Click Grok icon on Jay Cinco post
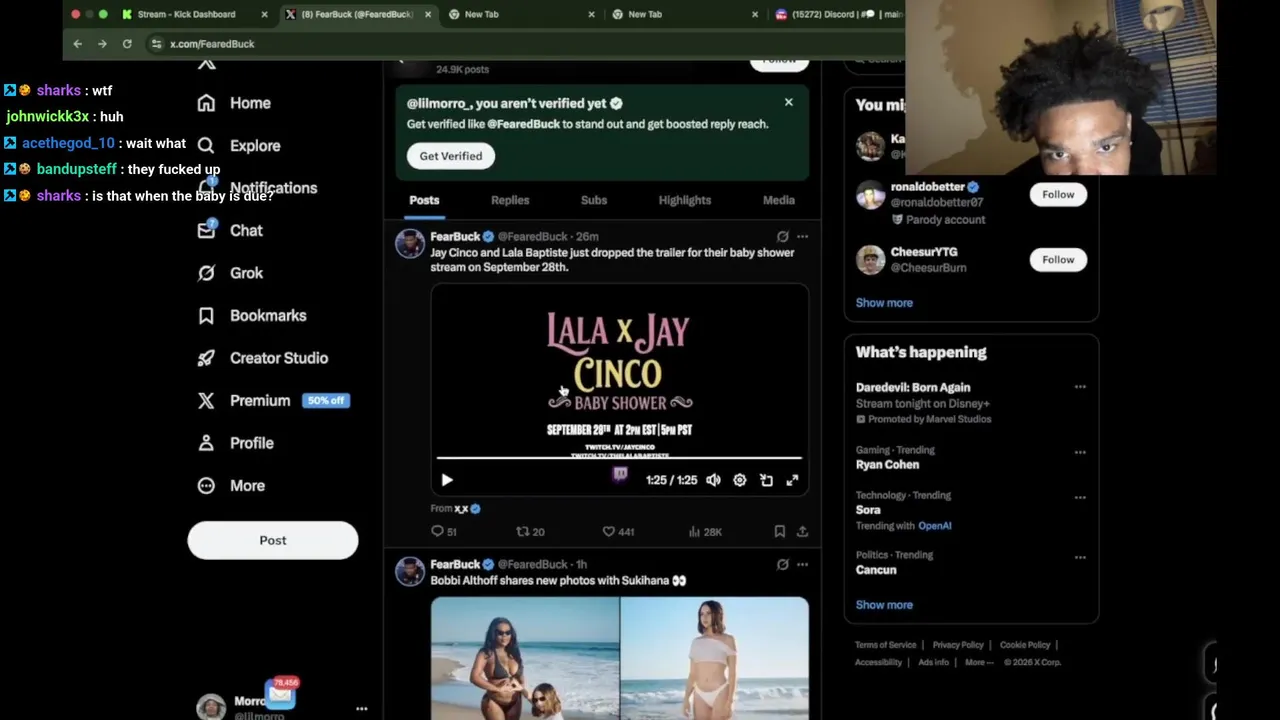The width and height of the screenshot is (1280, 720). [782, 237]
